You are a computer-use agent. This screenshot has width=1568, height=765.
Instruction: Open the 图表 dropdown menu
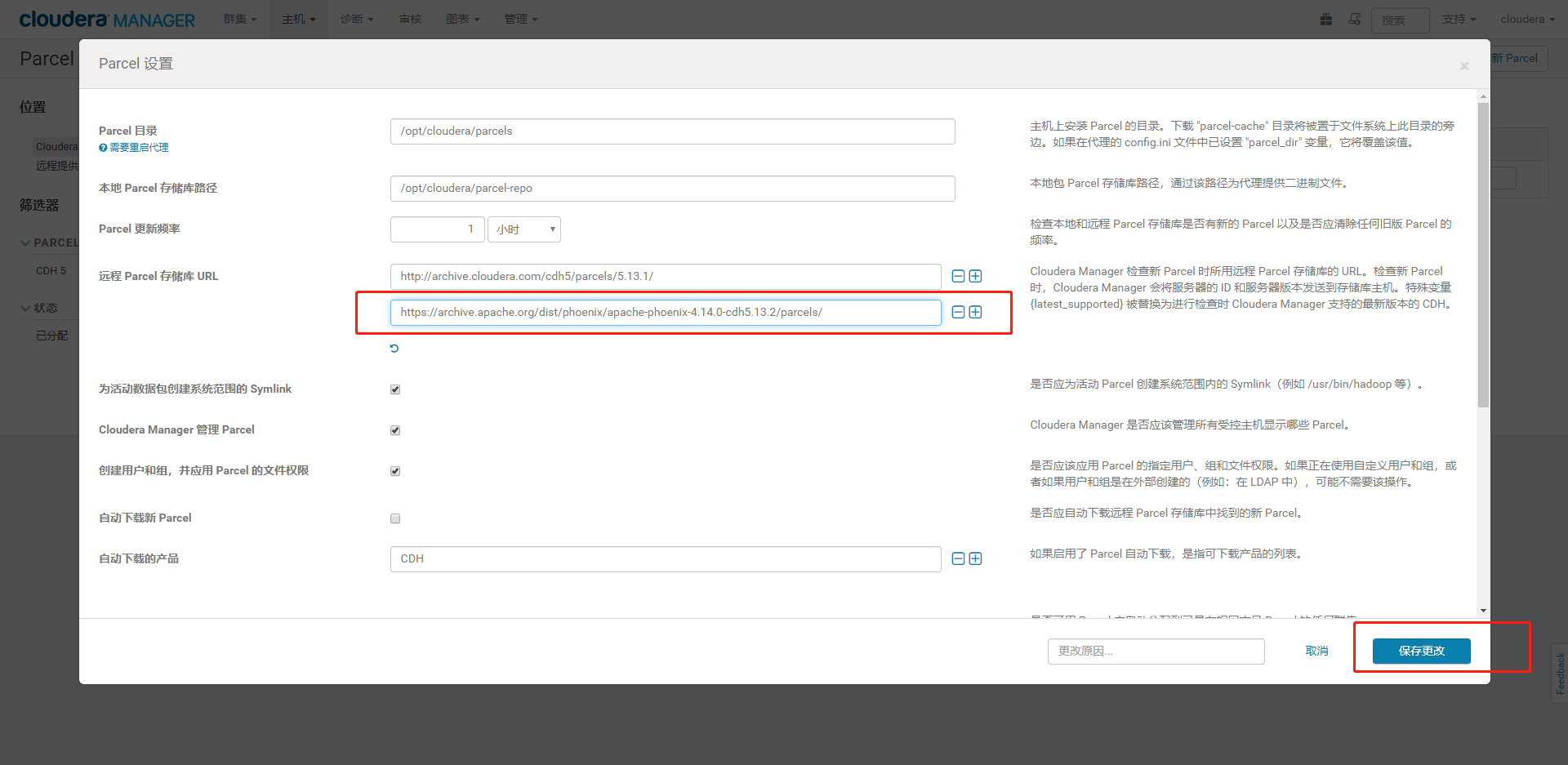tap(463, 19)
